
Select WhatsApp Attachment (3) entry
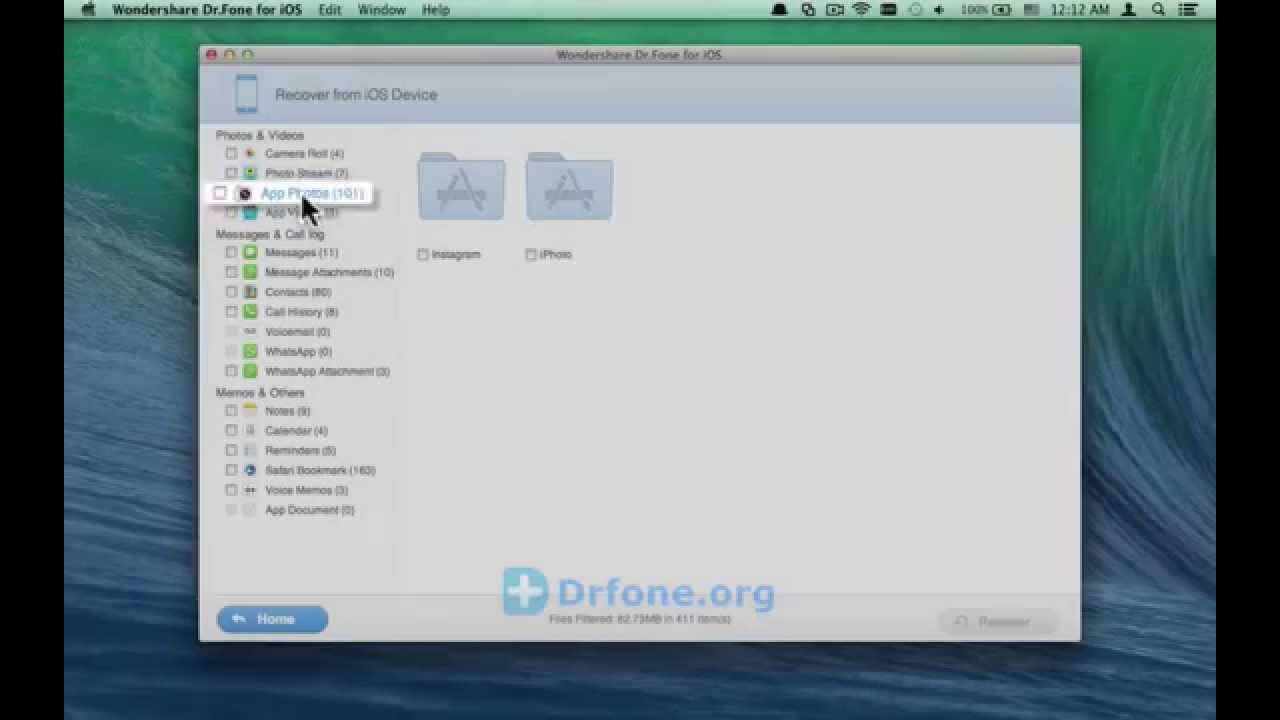tap(327, 371)
